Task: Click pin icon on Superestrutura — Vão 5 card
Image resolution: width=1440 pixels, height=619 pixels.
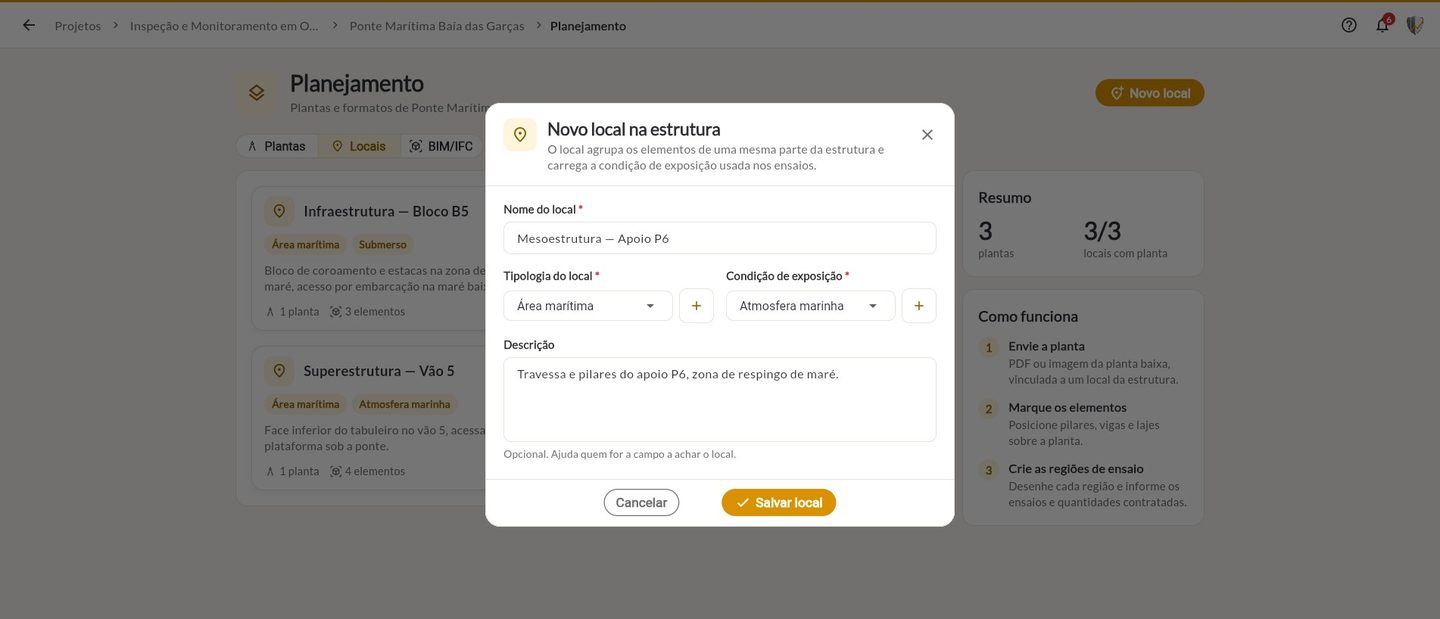Action: pos(279,371)
